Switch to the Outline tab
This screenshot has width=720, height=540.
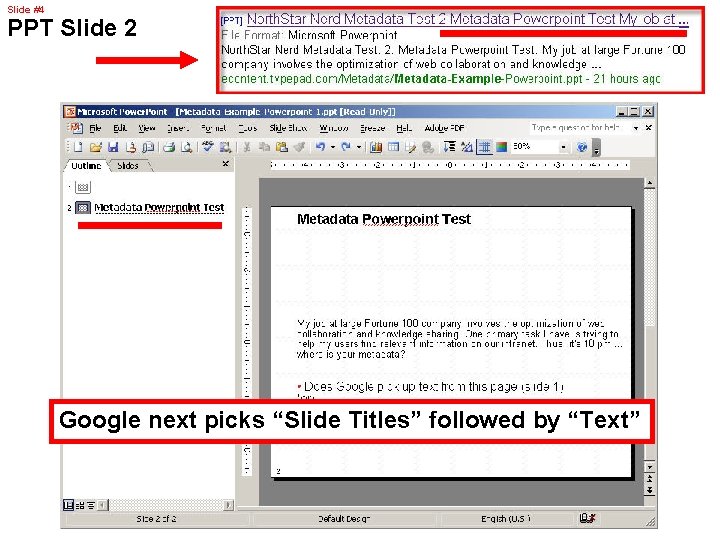86,166
